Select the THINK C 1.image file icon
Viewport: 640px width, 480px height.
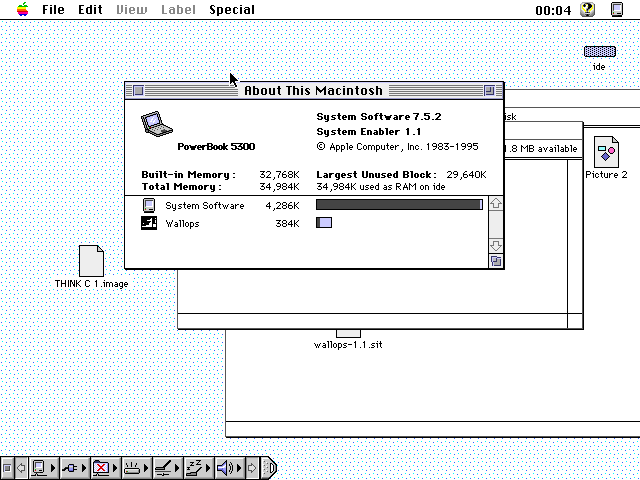[91, 261]
